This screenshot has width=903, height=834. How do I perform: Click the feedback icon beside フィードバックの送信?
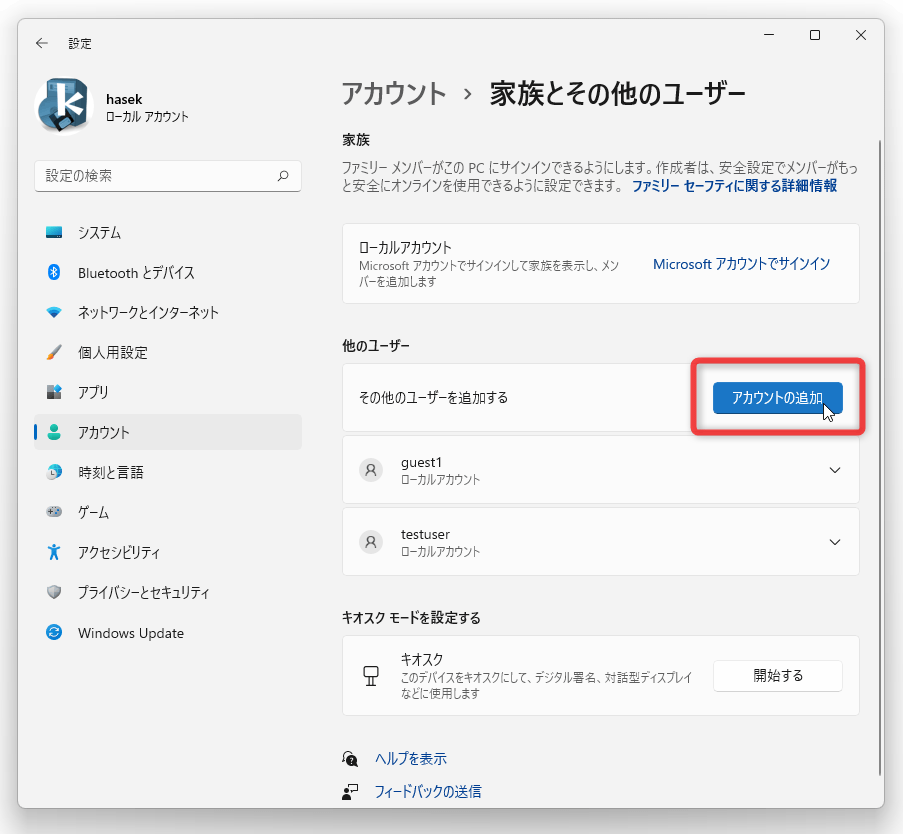click(350, 792)
